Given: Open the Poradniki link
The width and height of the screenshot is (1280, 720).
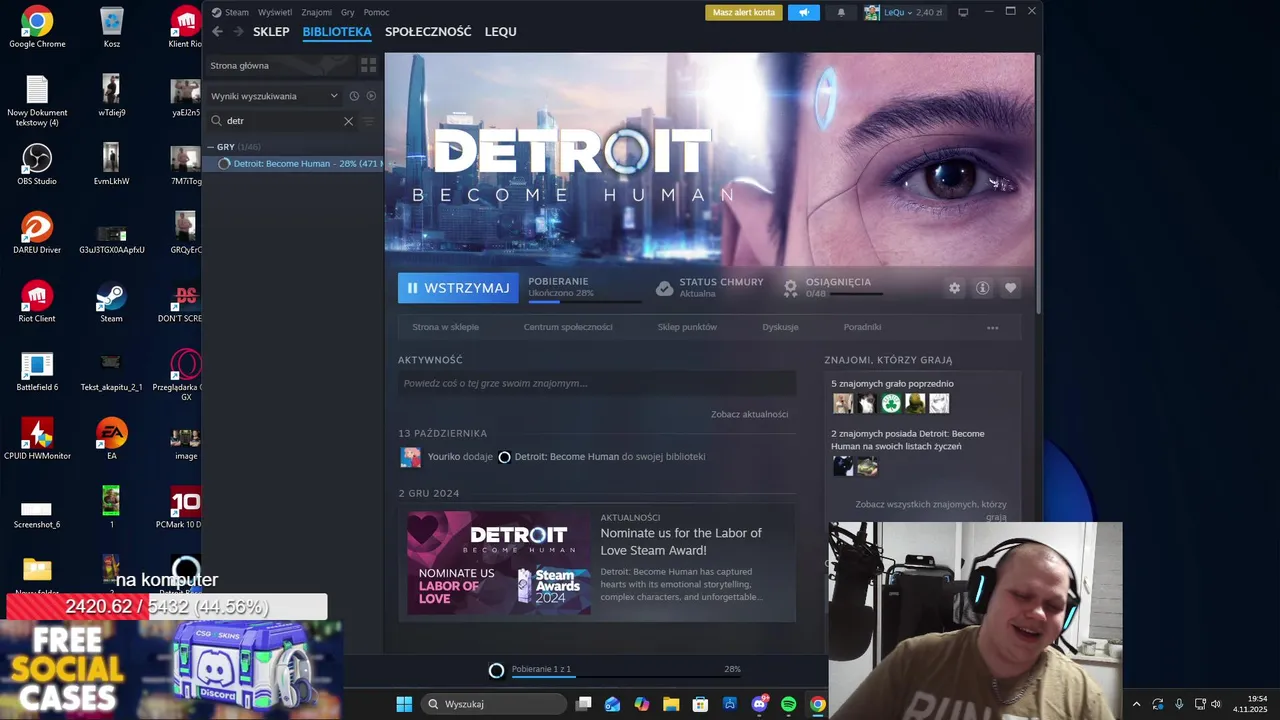Looking at the screenshot, I should tap(862, 327).
